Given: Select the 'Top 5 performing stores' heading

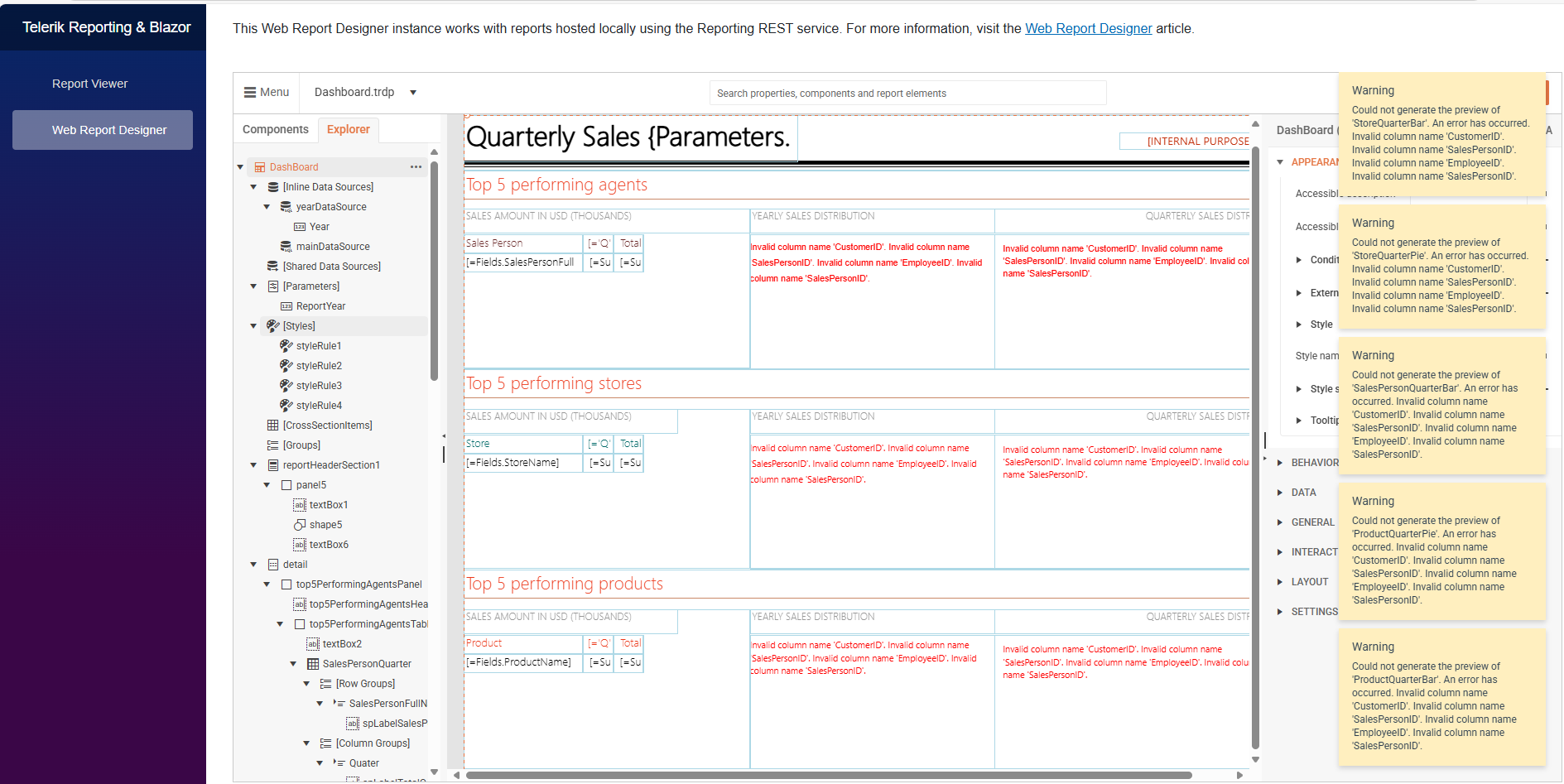Looking at the screenshot, I should (x=554, y=383).
